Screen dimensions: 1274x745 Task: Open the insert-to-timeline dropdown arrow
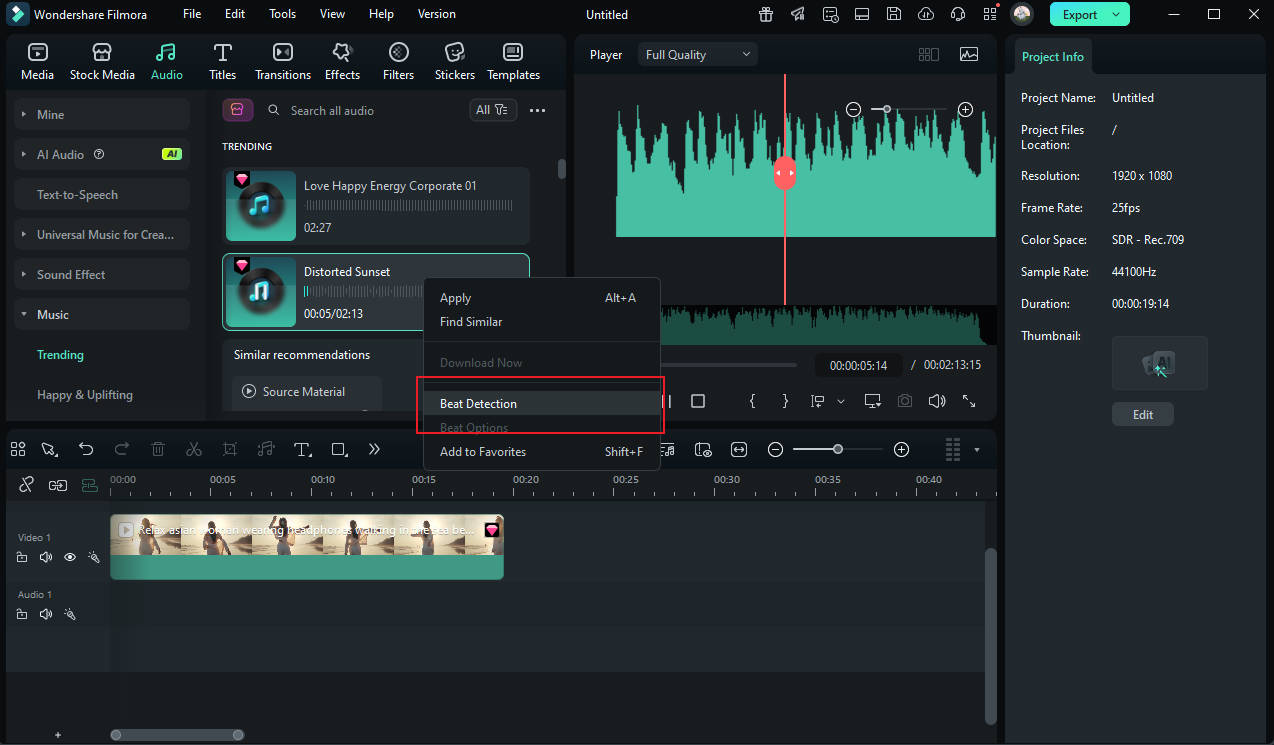coord(841,401)
